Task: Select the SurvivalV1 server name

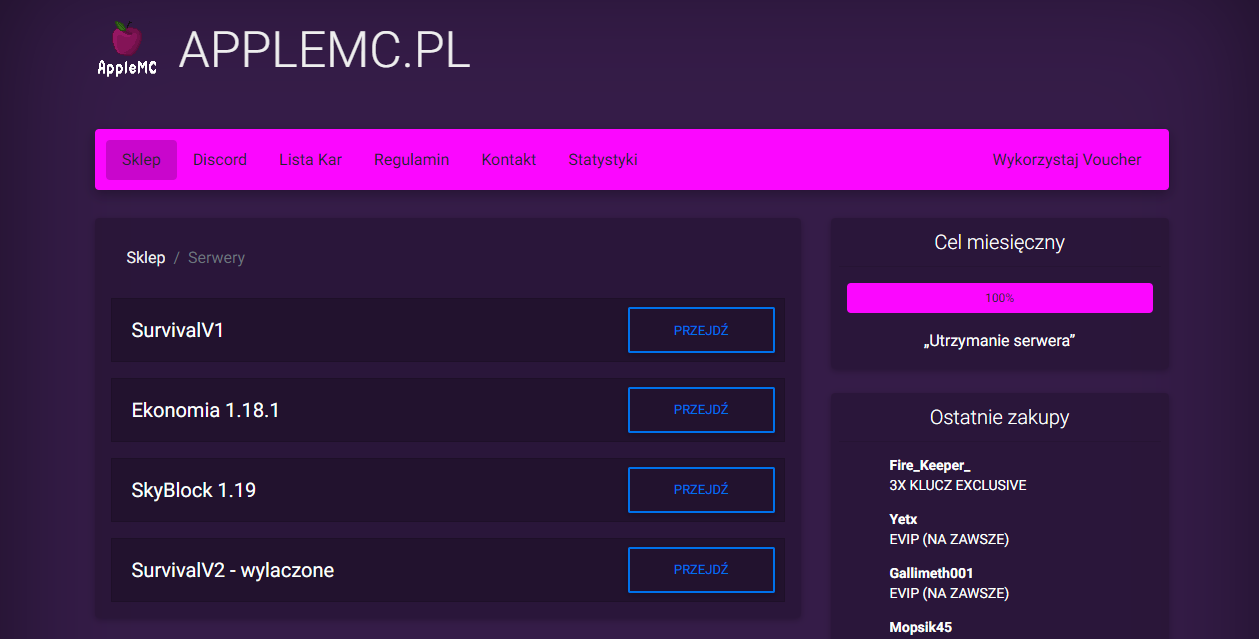Action: click(178, 330)
